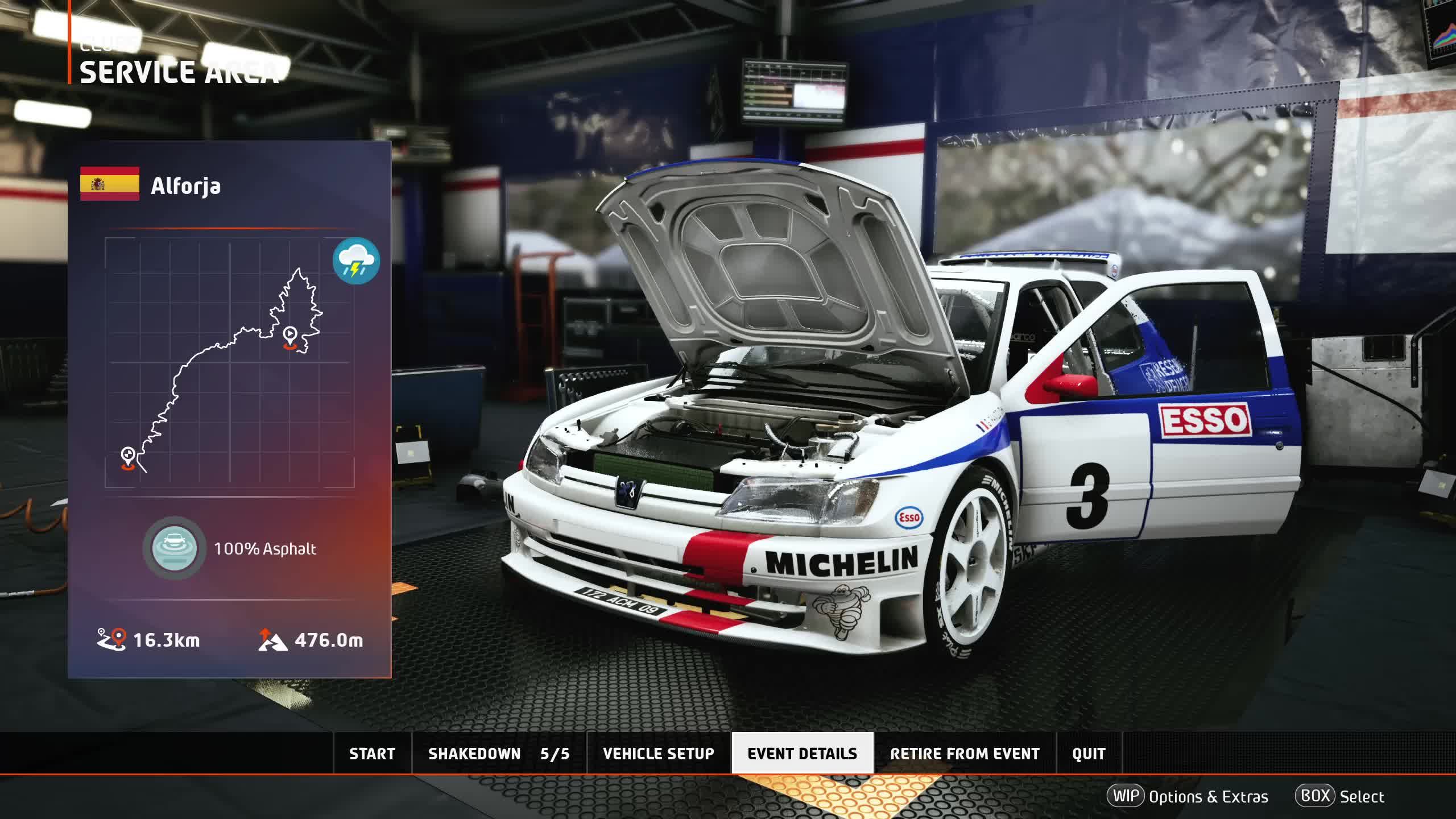Choose RETIRE FROM EVENT
This screenshot has height=819, width=1456.
pyautogui.click(x=965, y=754)
